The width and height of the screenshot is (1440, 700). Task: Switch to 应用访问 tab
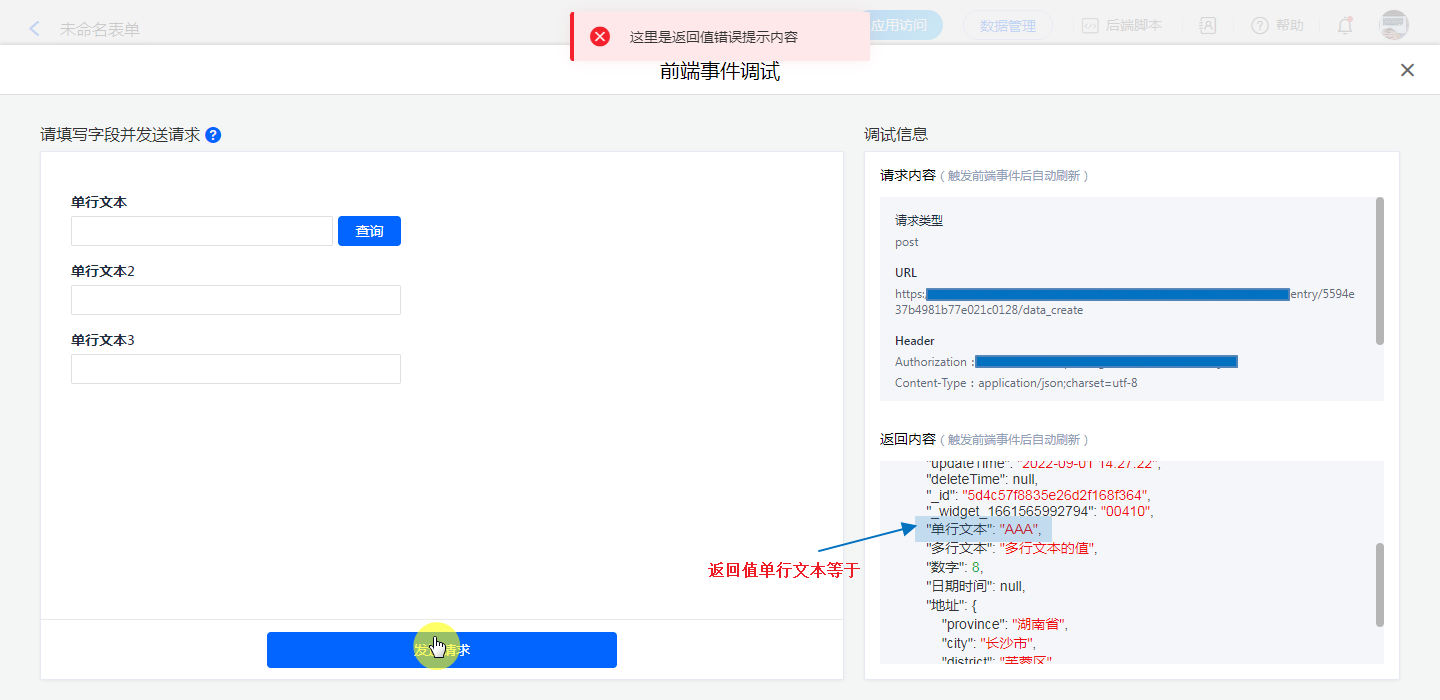tap(902, 26)
